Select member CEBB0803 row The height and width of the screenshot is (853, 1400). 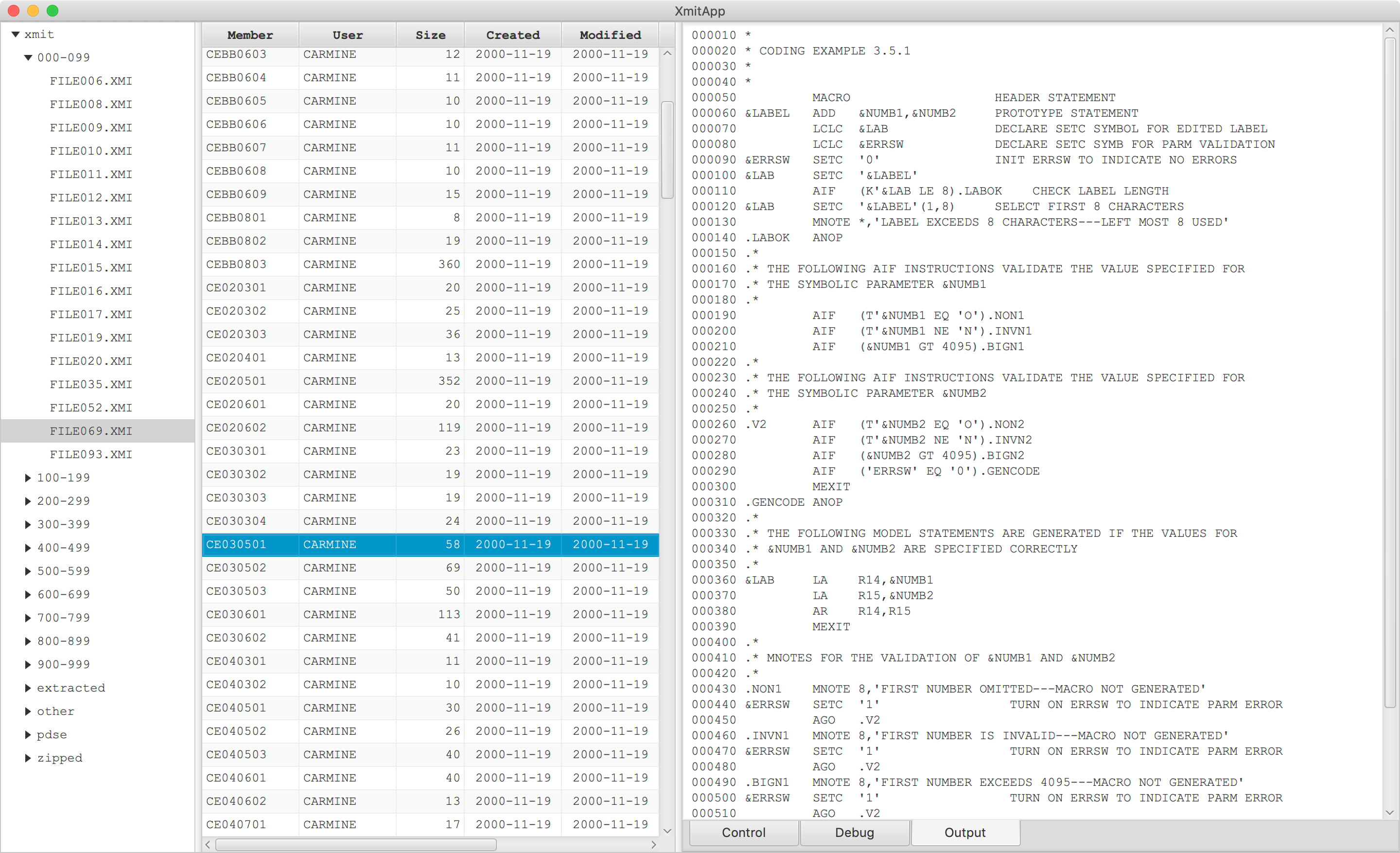pyautogui.click(x=236, y=264)
